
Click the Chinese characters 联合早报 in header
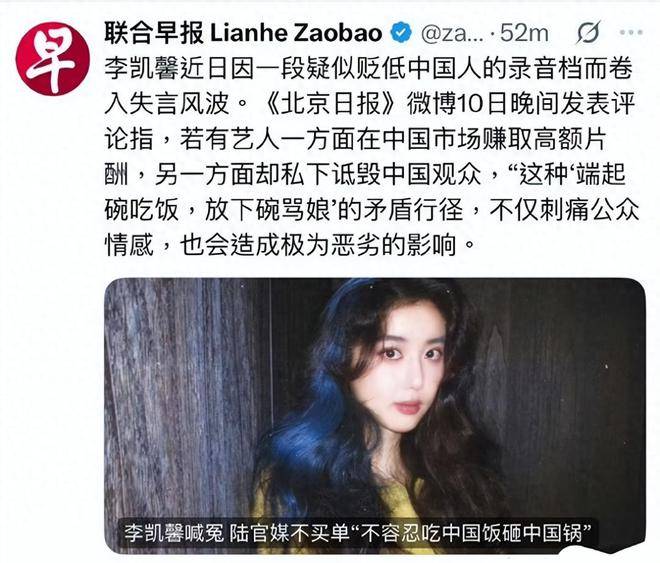[154, 33]
